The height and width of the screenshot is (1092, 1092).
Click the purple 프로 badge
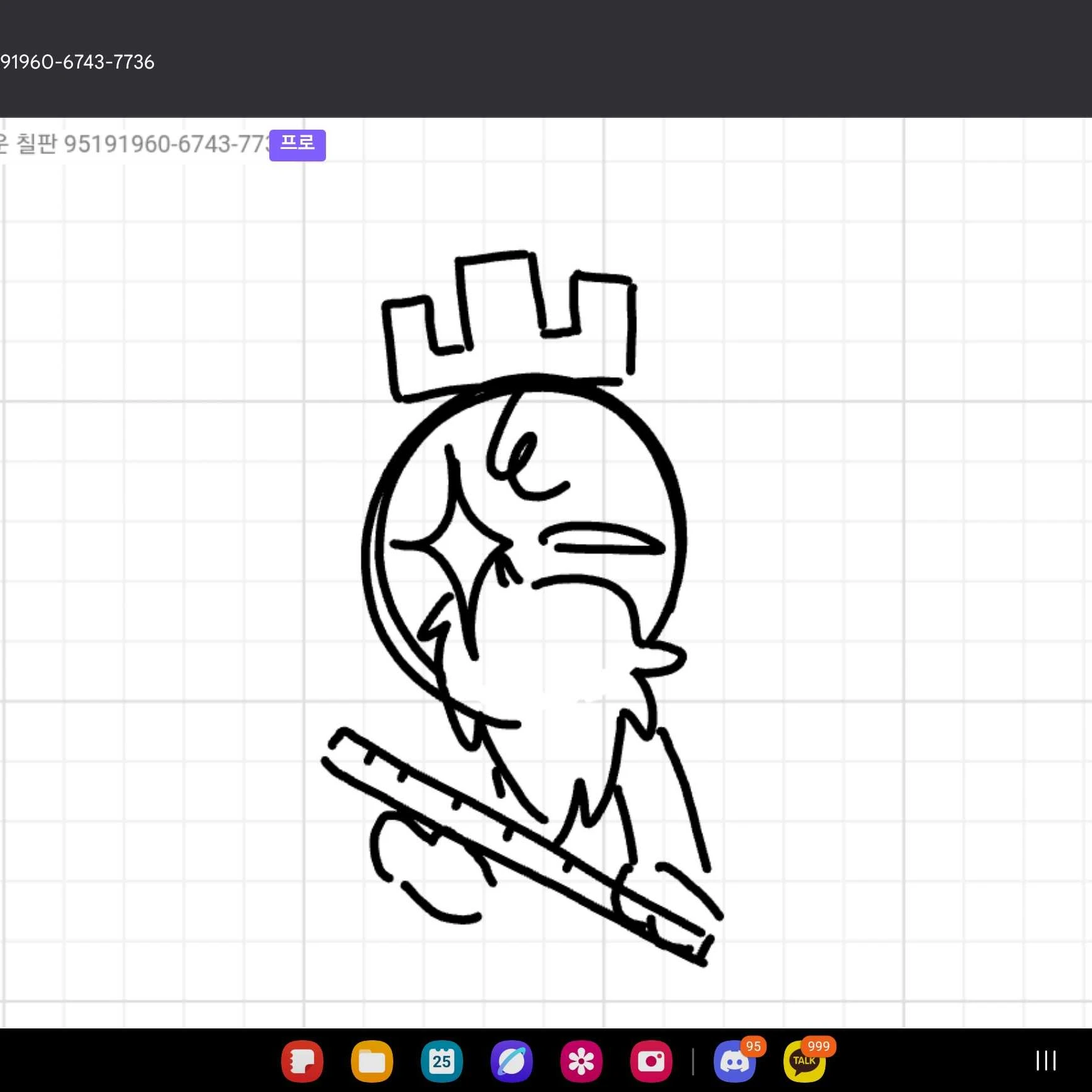pos(297,145)
